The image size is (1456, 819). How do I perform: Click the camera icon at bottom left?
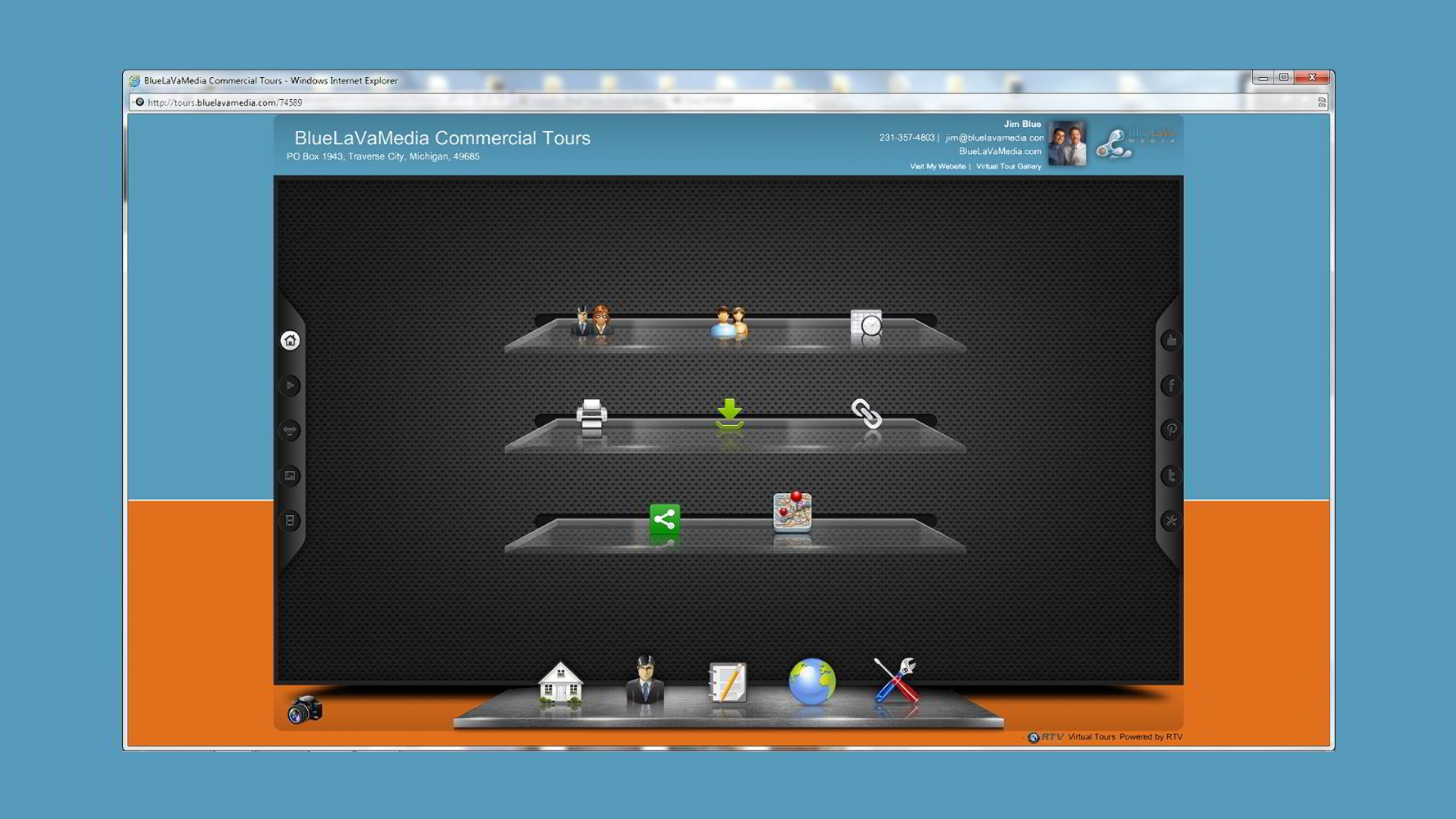click(x=305, y=709)
